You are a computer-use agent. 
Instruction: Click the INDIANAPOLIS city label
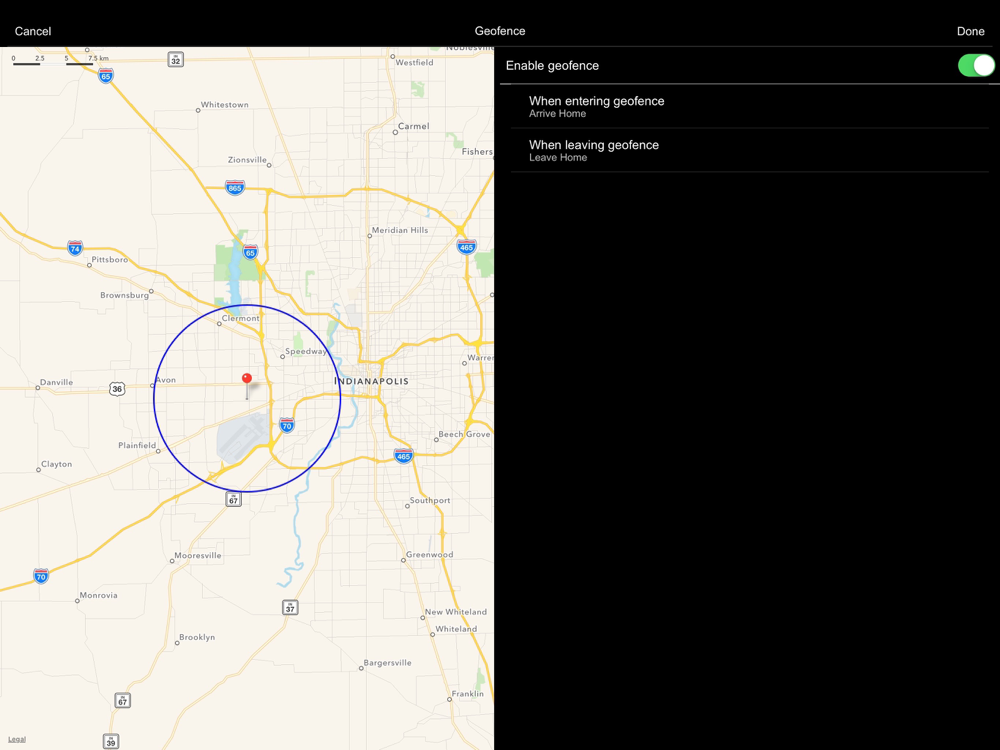click(x=372, y=381)
